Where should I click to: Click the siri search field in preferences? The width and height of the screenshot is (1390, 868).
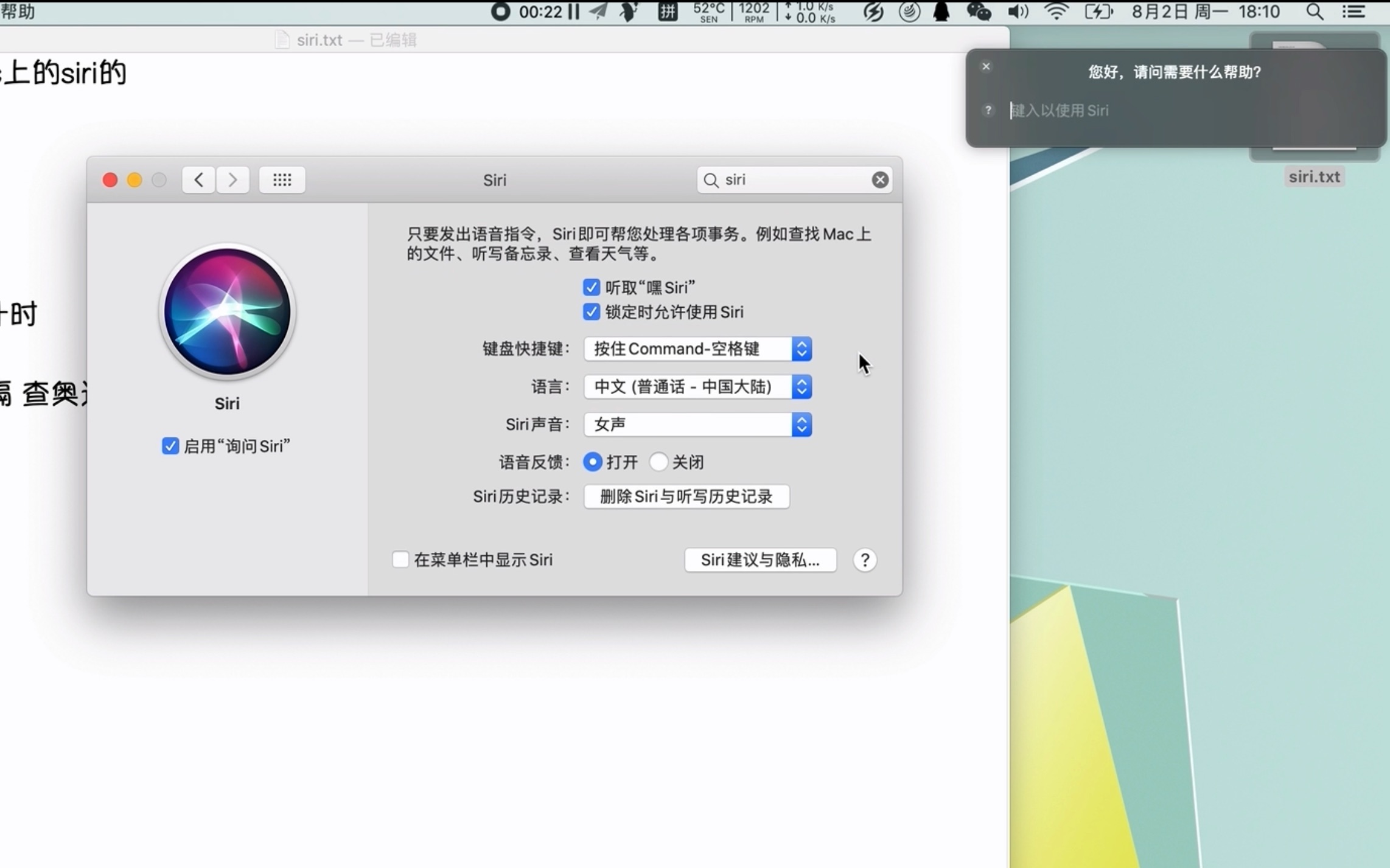(794, 180)
